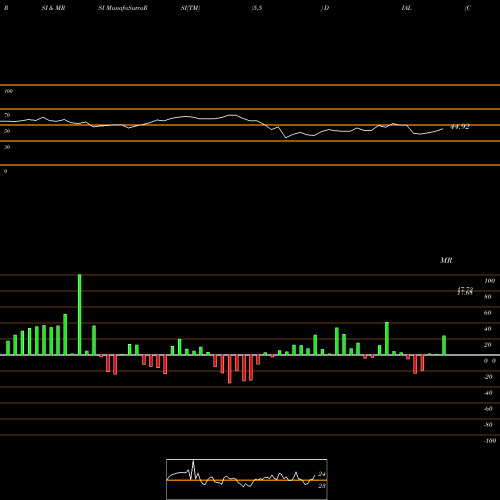Click the tallest green histogram bar

(x=79, y=315)
